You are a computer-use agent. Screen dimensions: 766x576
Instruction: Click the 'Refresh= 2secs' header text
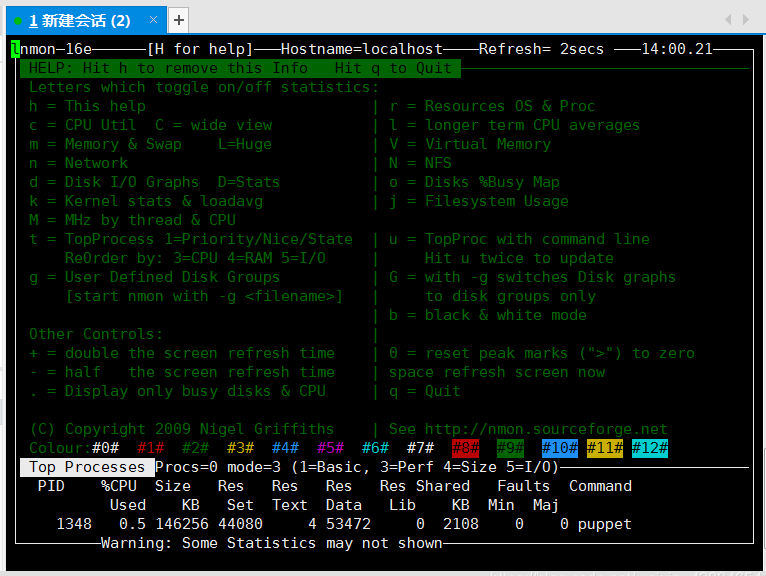pyautogui.click(x=541, y=49)
